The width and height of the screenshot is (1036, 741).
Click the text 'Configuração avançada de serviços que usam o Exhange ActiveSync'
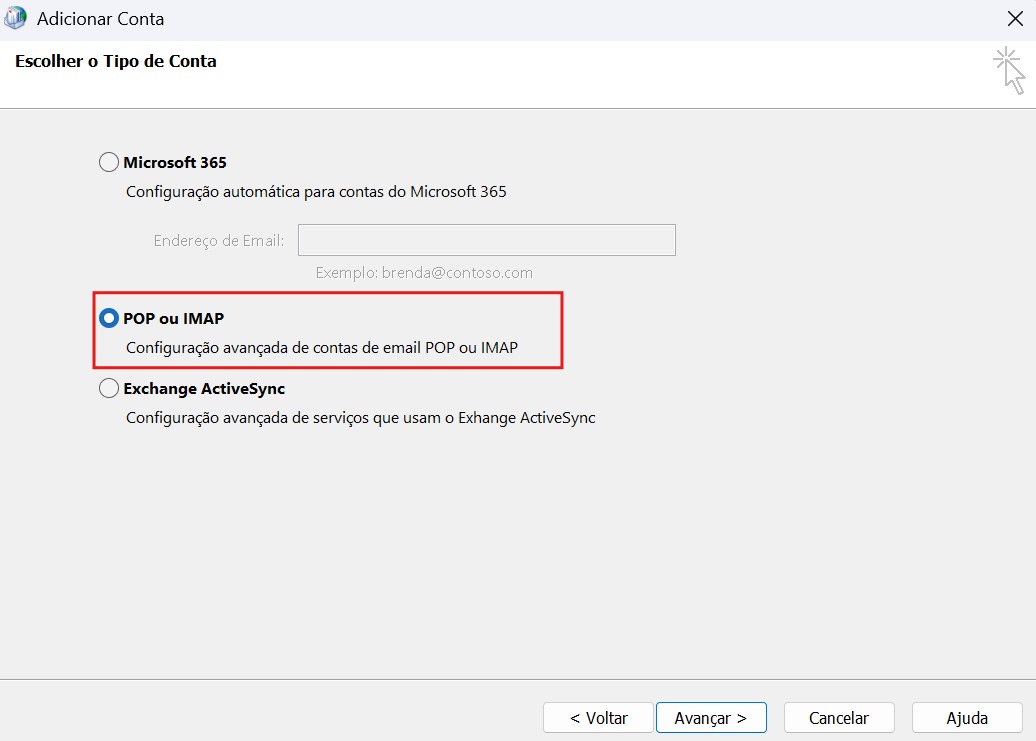(x=361, y=417)
